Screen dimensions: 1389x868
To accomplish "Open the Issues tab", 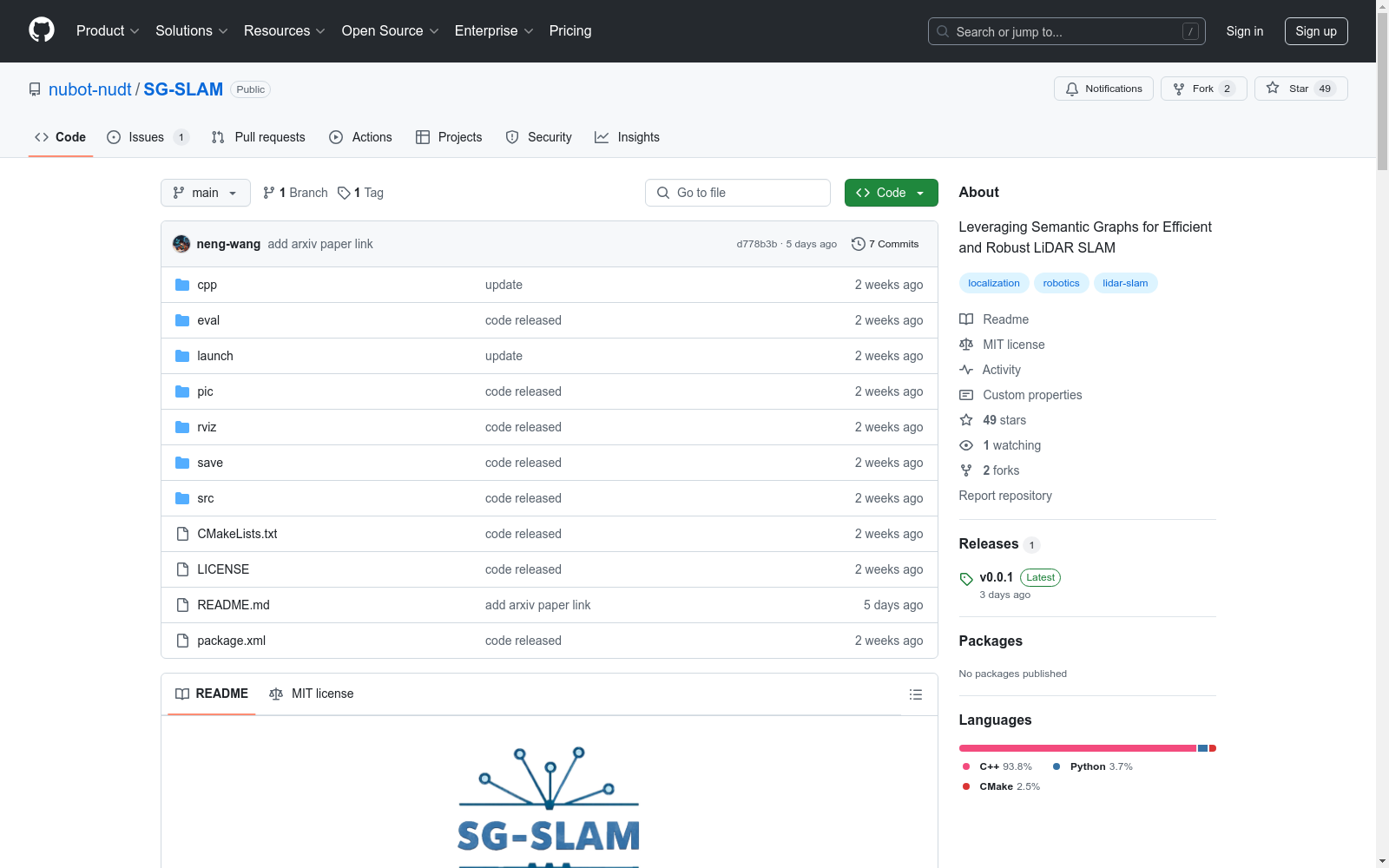I will click(x=148, y=137).
